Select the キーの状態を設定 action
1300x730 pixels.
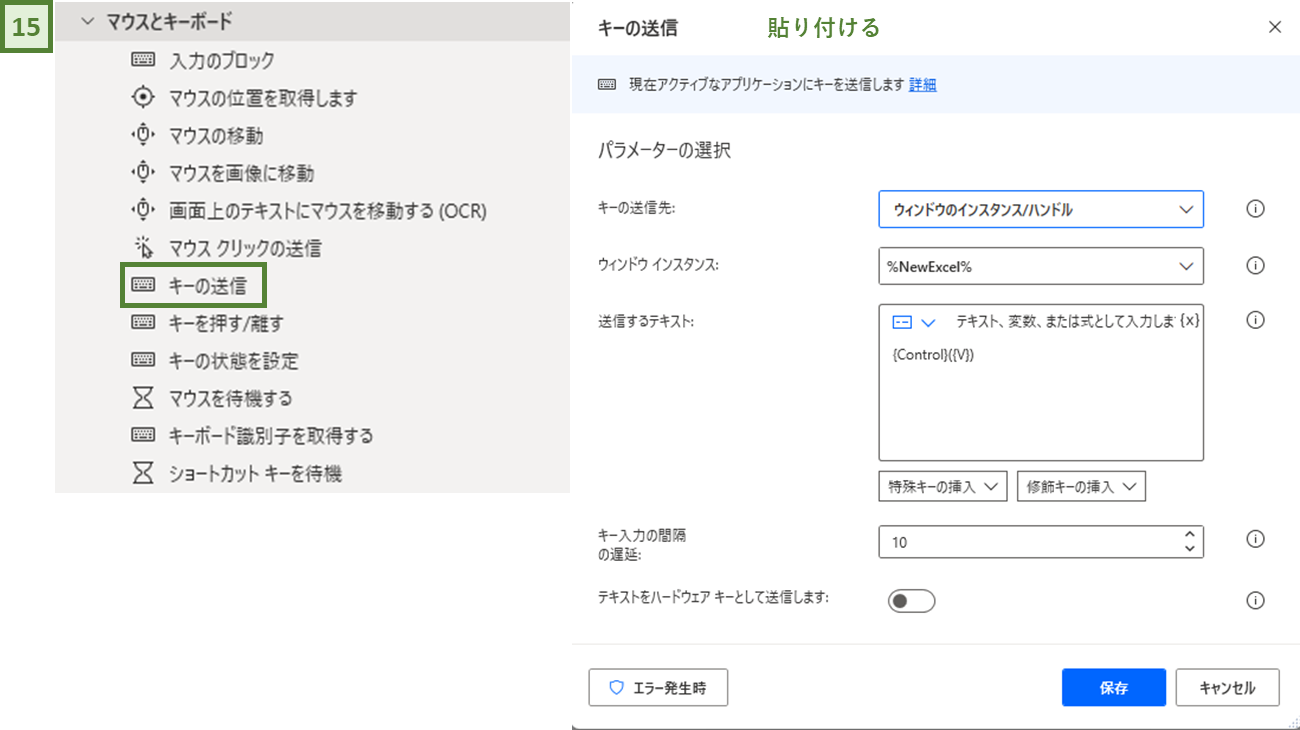(x=233, y=361)
